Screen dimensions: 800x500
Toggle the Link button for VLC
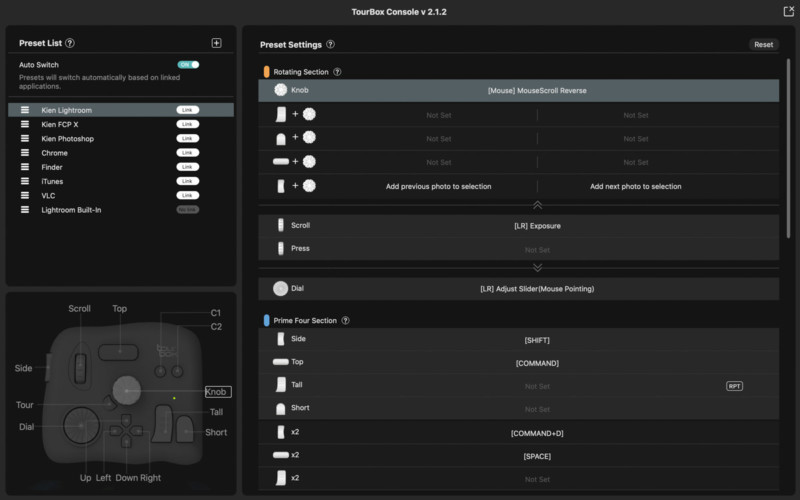click(188, 195)
